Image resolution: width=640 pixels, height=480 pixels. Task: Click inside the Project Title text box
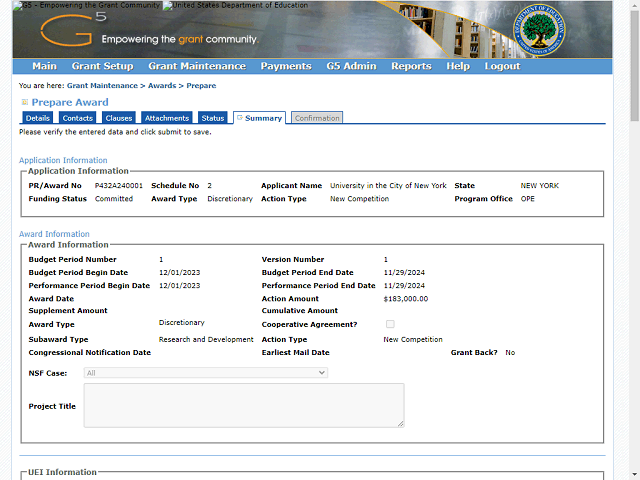(244, 405)
